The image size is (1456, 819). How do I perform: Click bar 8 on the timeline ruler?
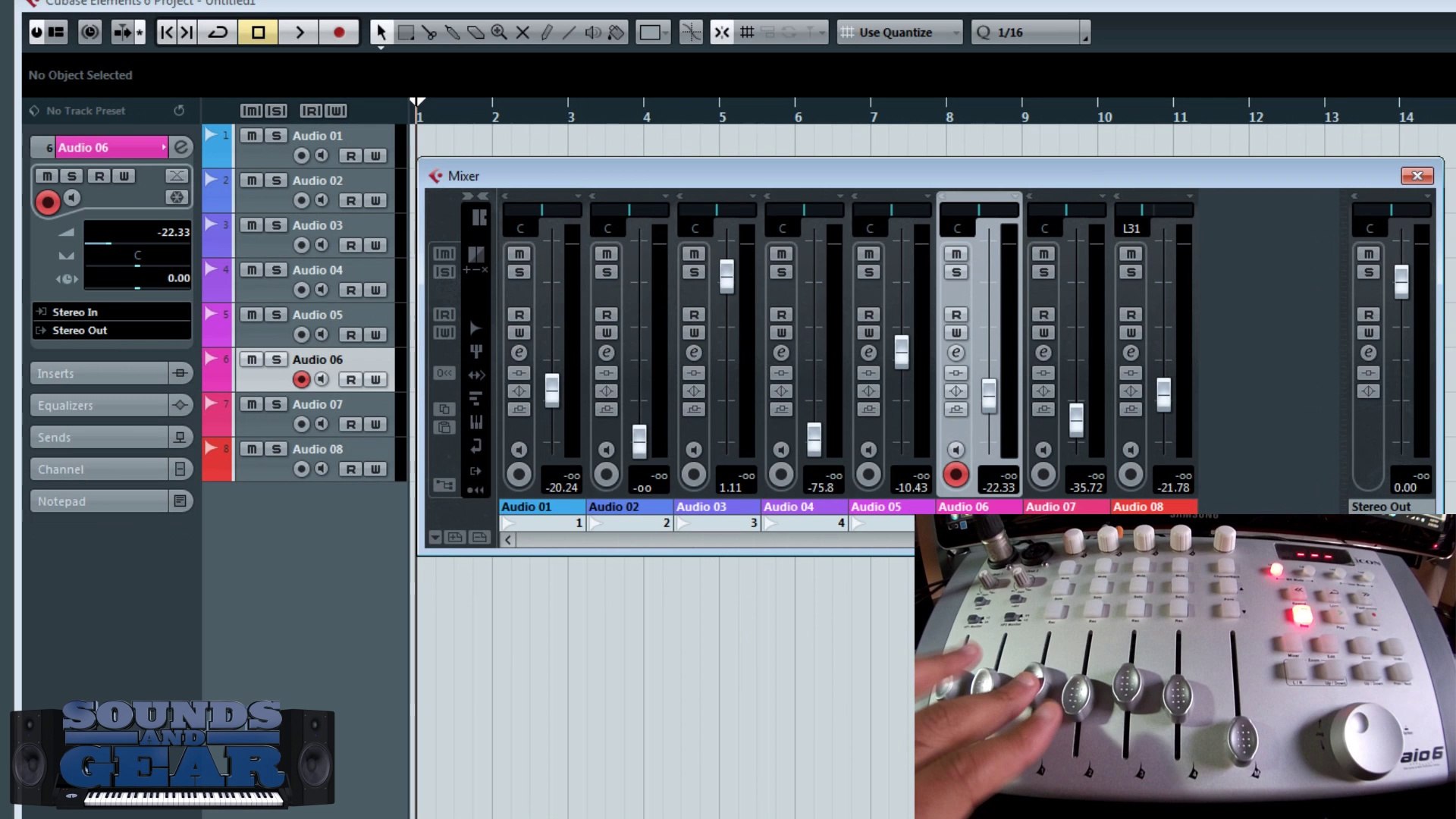click(948, 114)
